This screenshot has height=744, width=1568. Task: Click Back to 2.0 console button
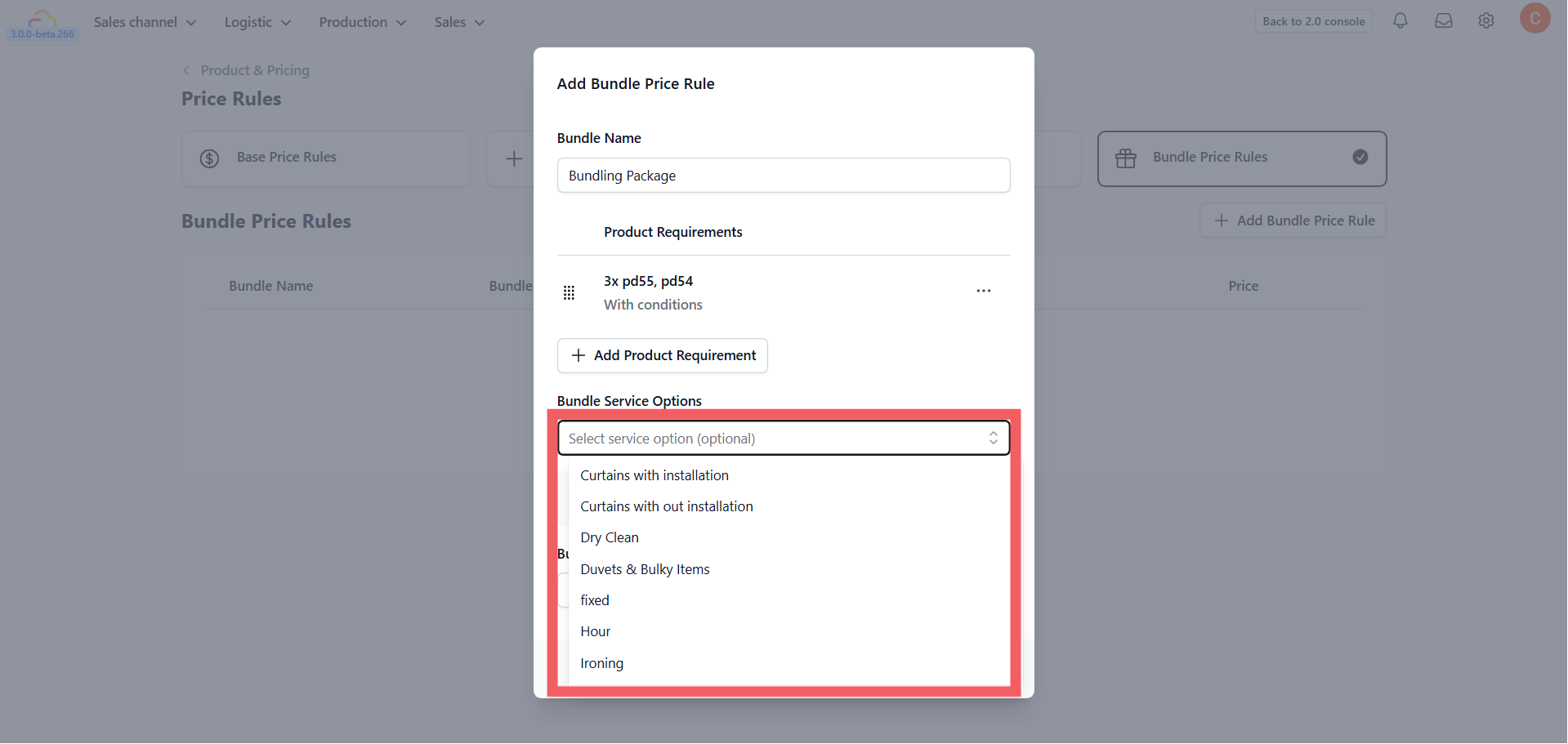[x=1313, y=21]
